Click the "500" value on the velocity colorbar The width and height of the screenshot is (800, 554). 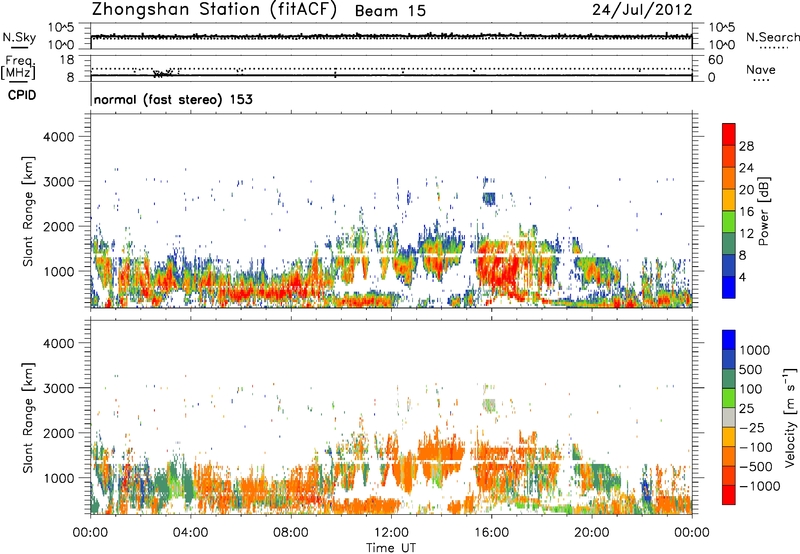coord(751,369)
